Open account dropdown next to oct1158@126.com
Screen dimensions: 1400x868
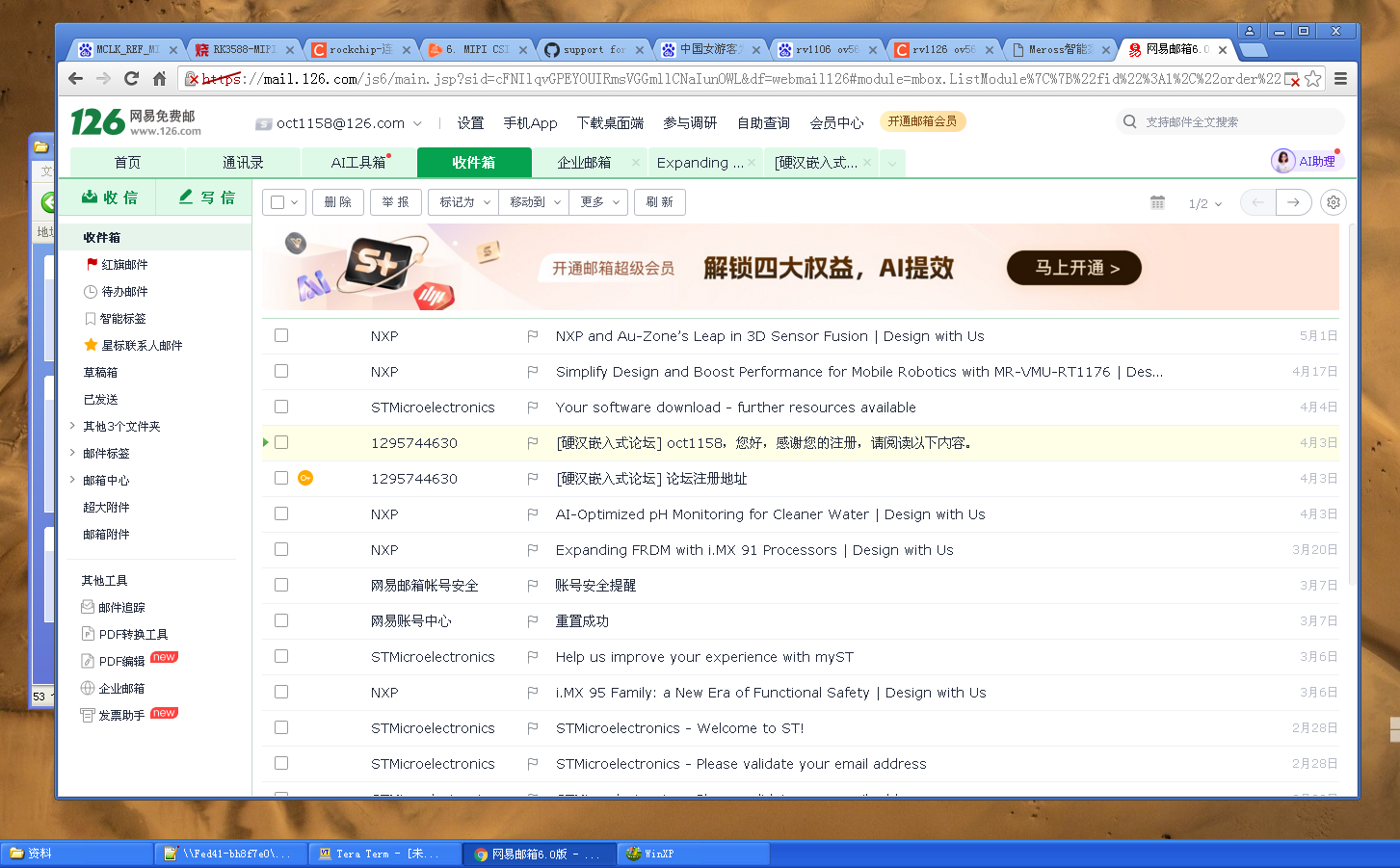tap(417, 123)
